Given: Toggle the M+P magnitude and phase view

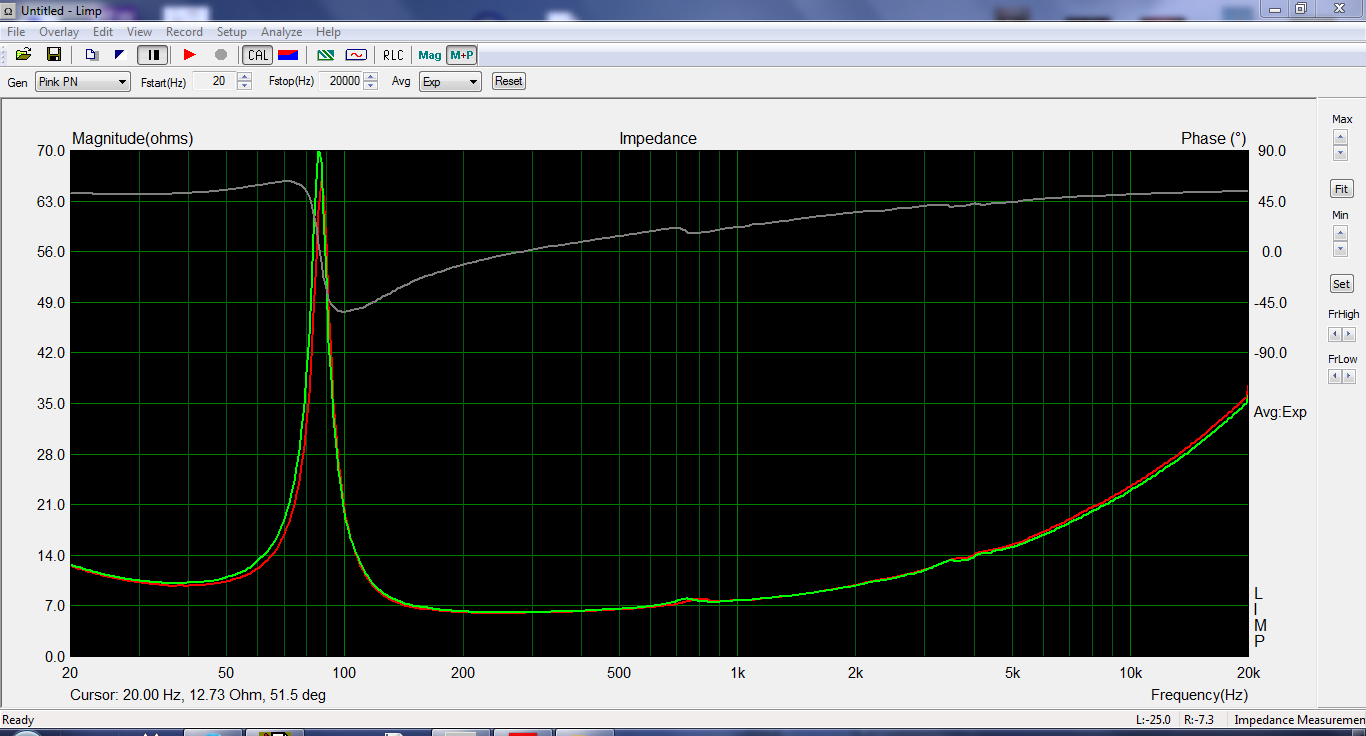Looking at the screenshot, I should pos(461,55).
